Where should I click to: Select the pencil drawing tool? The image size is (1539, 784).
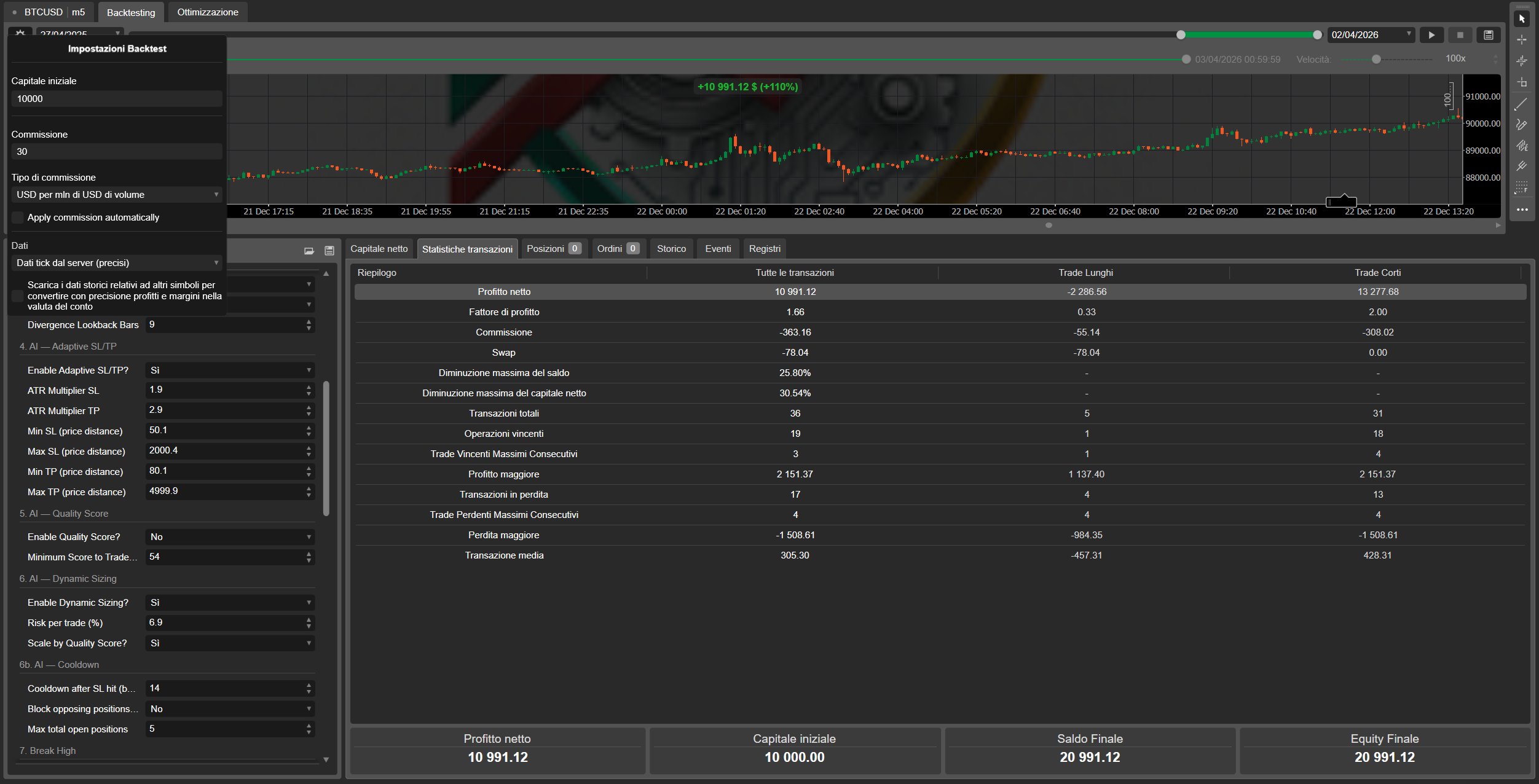pyautogui.click(x=1522, y=125)
